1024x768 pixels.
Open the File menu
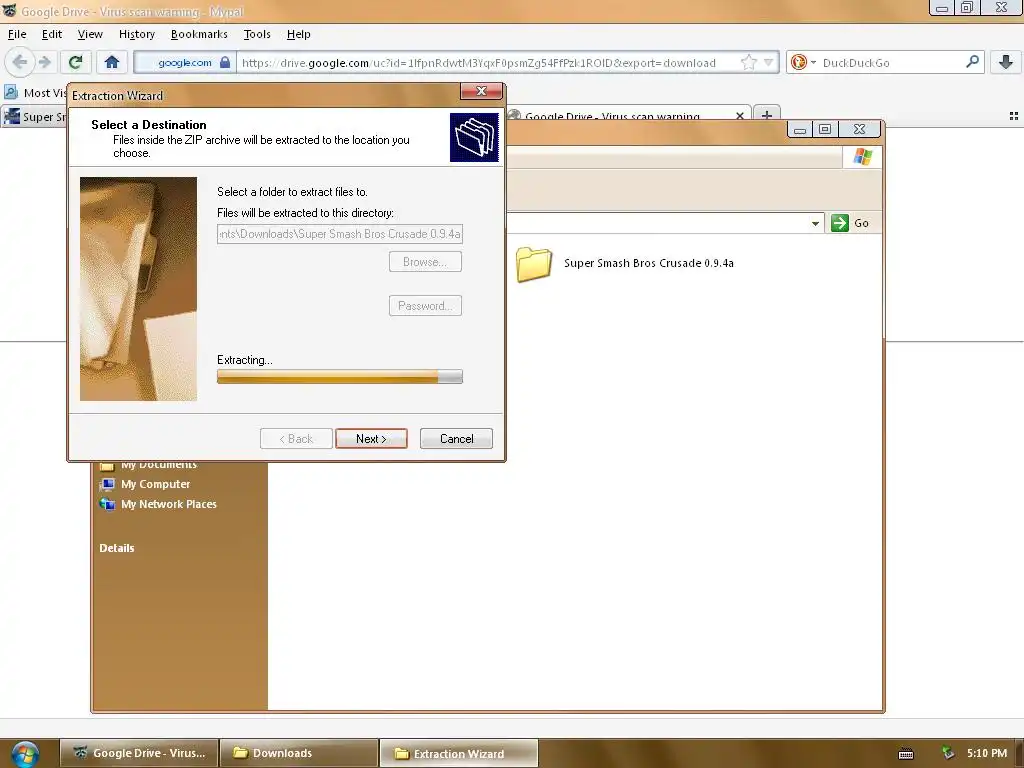click(x=17, y=34)
